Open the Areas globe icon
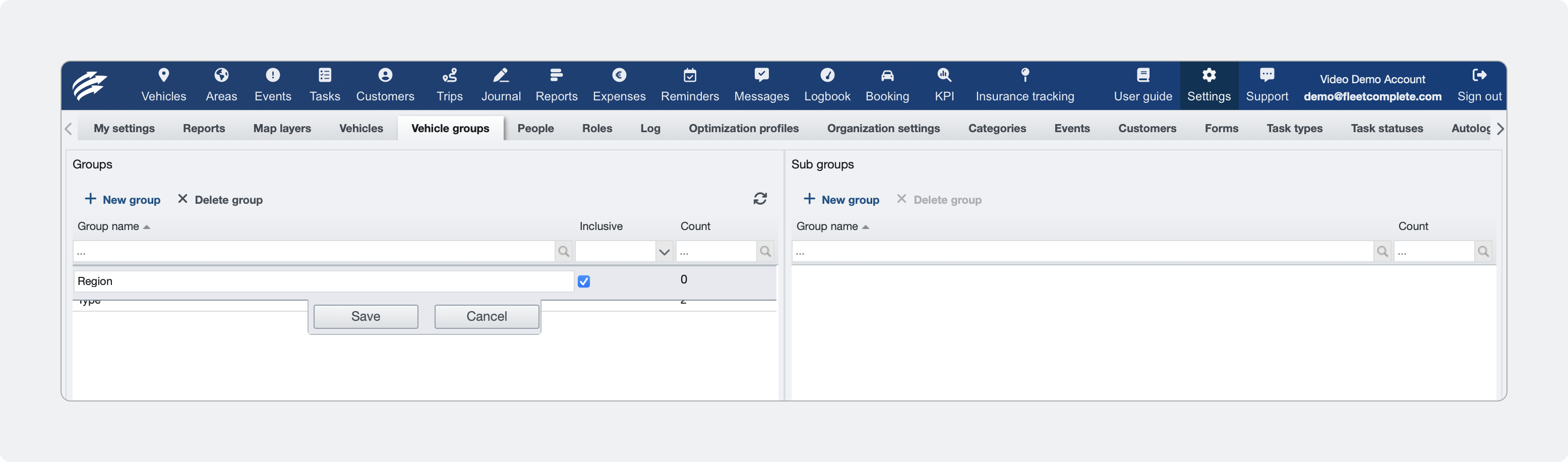1568x462 pixels. pyautogui.click(x=221, y=75)
